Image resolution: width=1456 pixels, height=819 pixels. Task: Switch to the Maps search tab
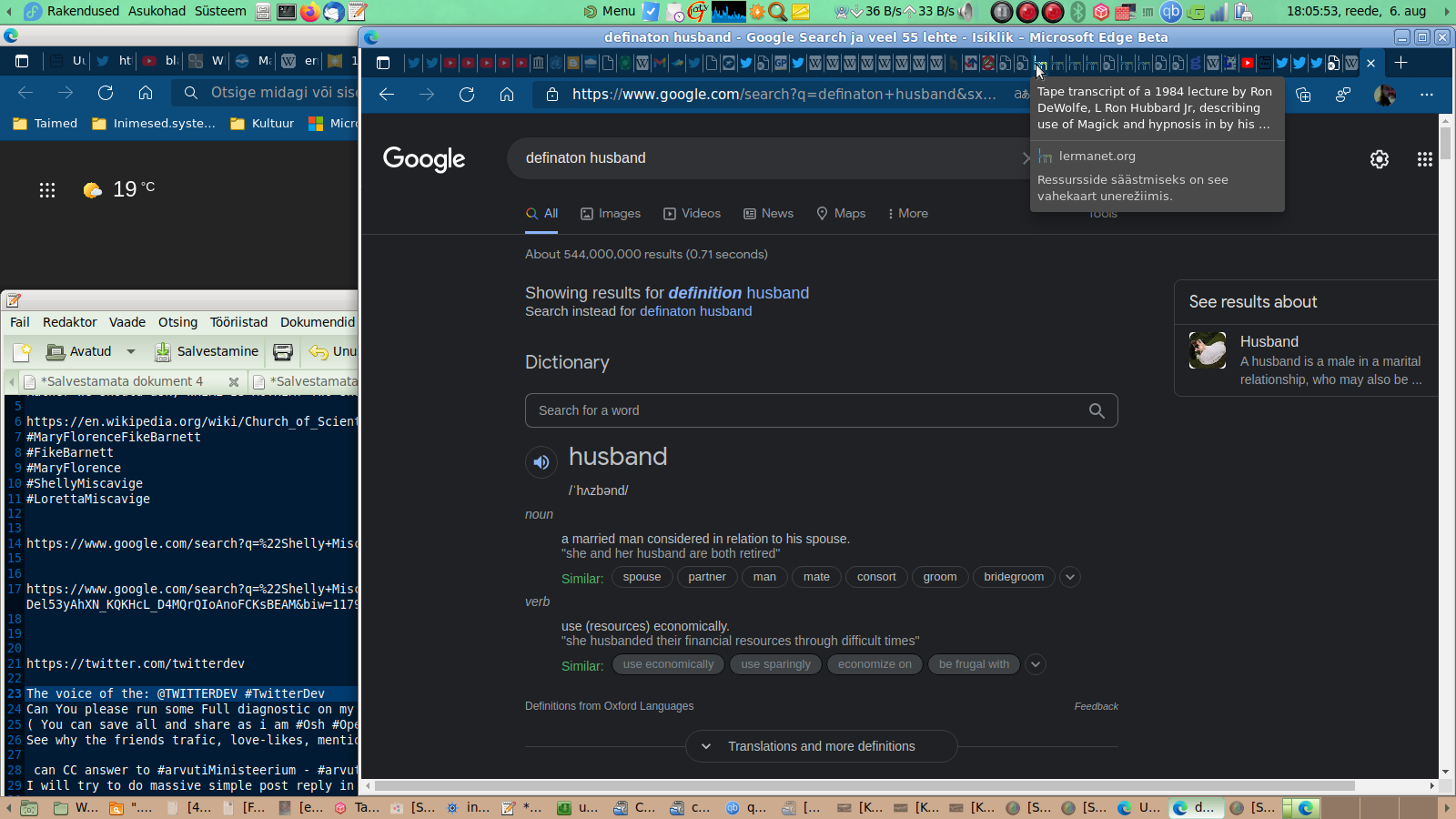tap(841, 214)
